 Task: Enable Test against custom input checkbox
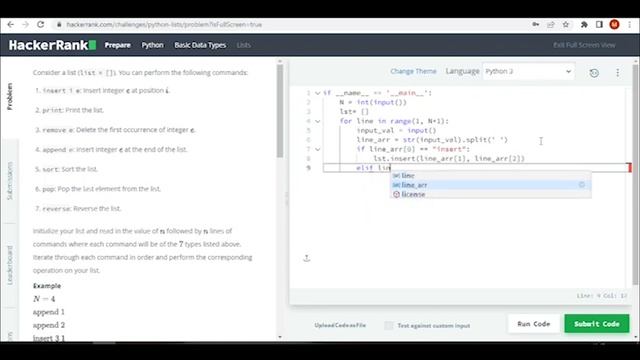(389, 325)
